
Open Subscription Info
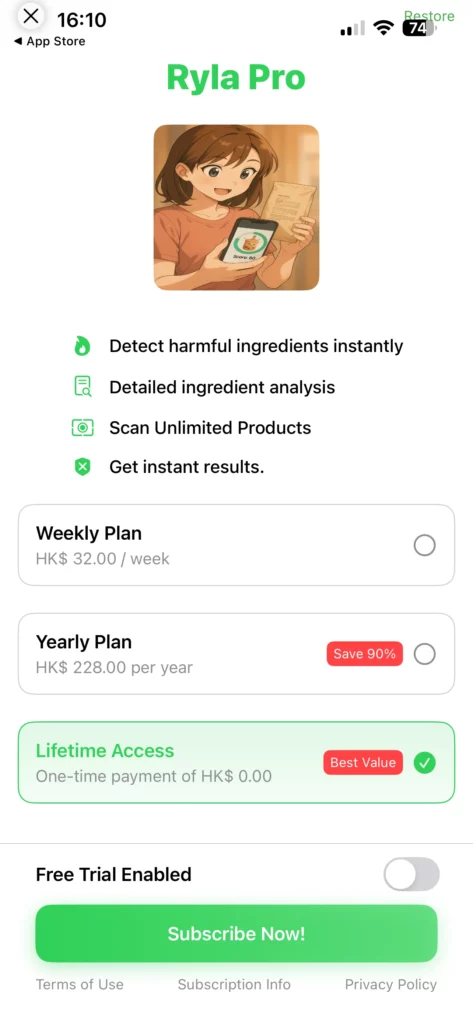235,984
